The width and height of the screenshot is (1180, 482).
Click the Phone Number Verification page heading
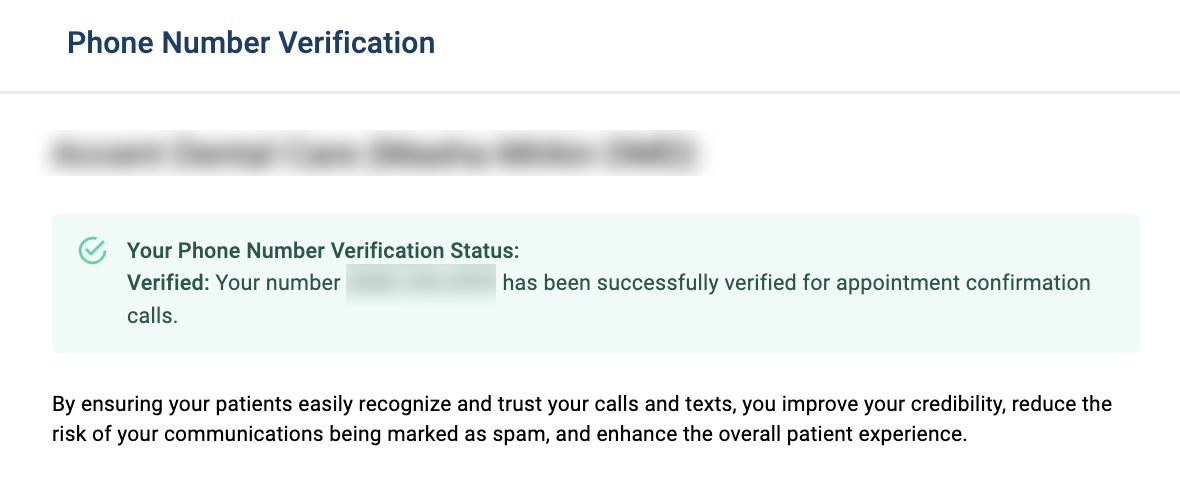point(250,43)
